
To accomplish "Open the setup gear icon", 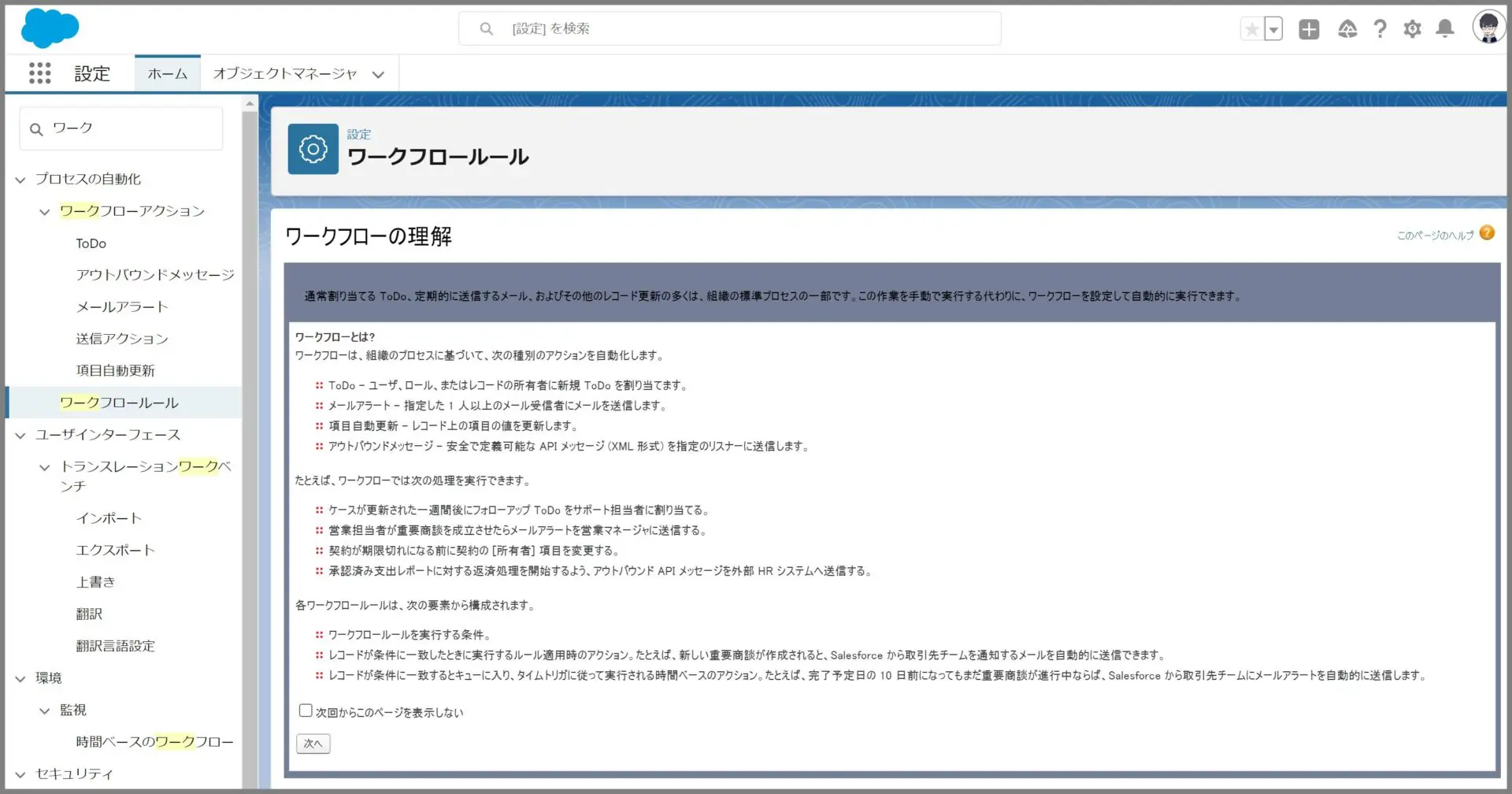I will (x=1412, y=29).
